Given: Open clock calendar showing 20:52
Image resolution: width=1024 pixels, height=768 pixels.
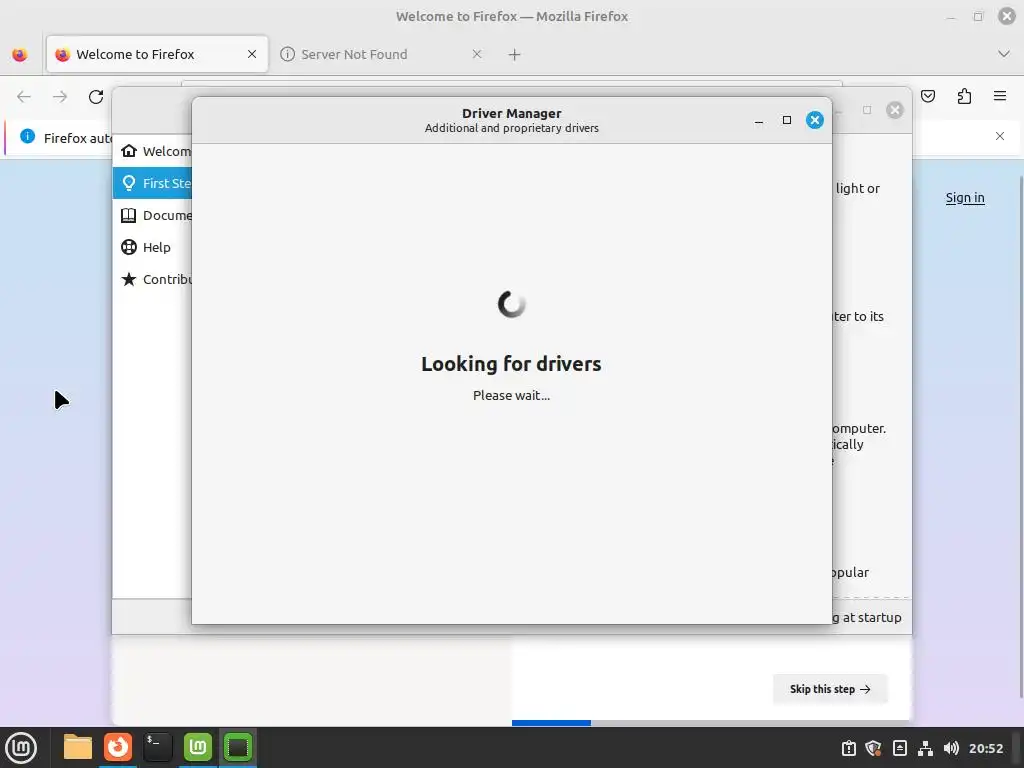Looking at the screenshot, I should 985,748.
